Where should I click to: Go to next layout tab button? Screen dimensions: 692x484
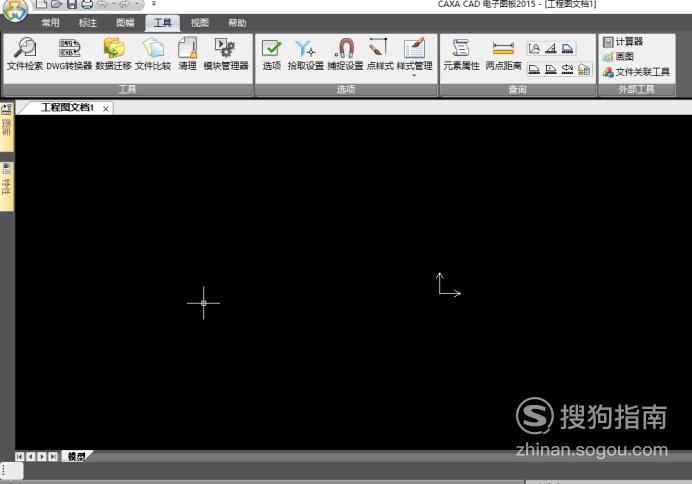tap(42, 457)
